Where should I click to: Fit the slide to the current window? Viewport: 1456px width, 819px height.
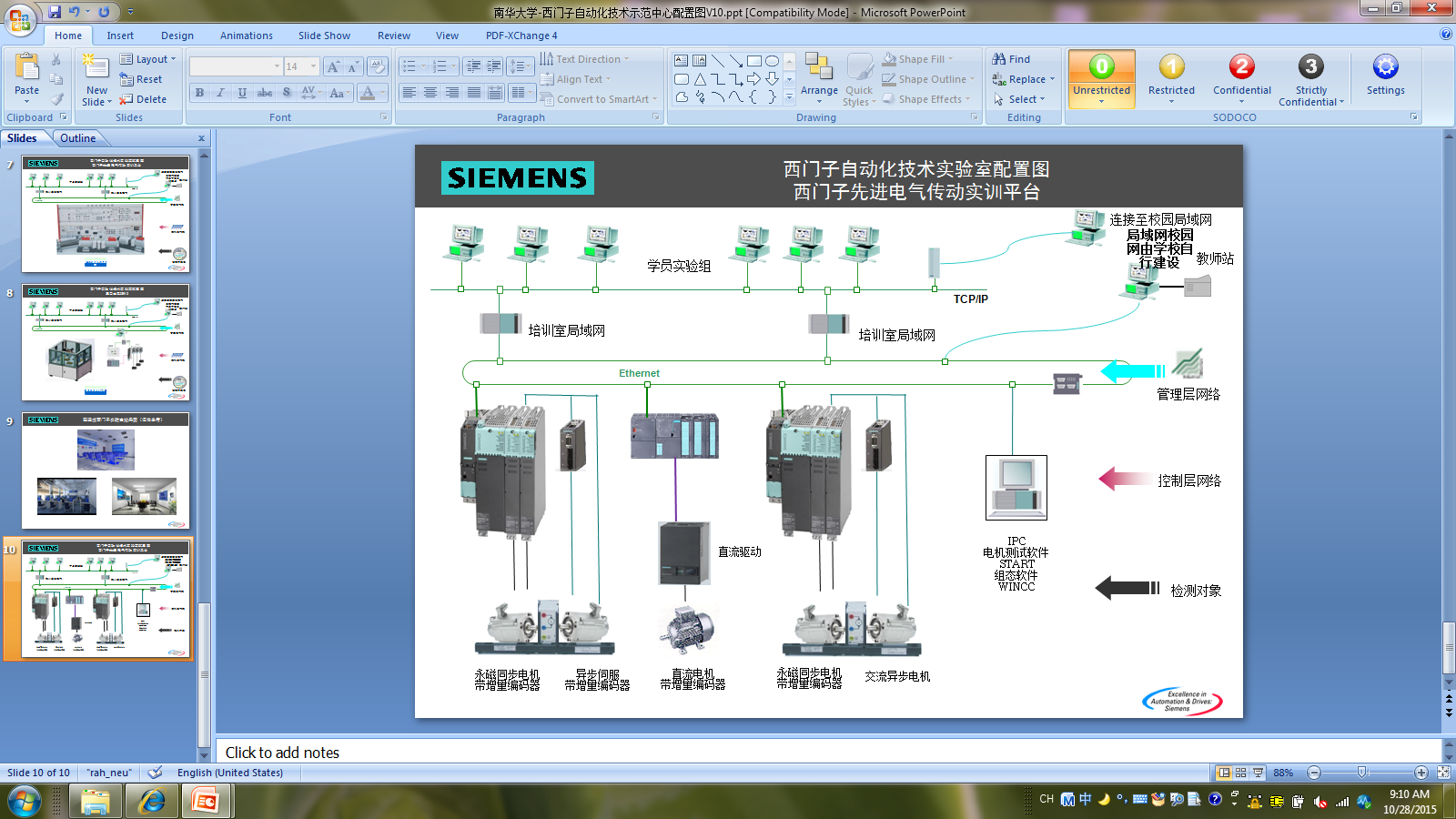click(x=1443, y=773)
